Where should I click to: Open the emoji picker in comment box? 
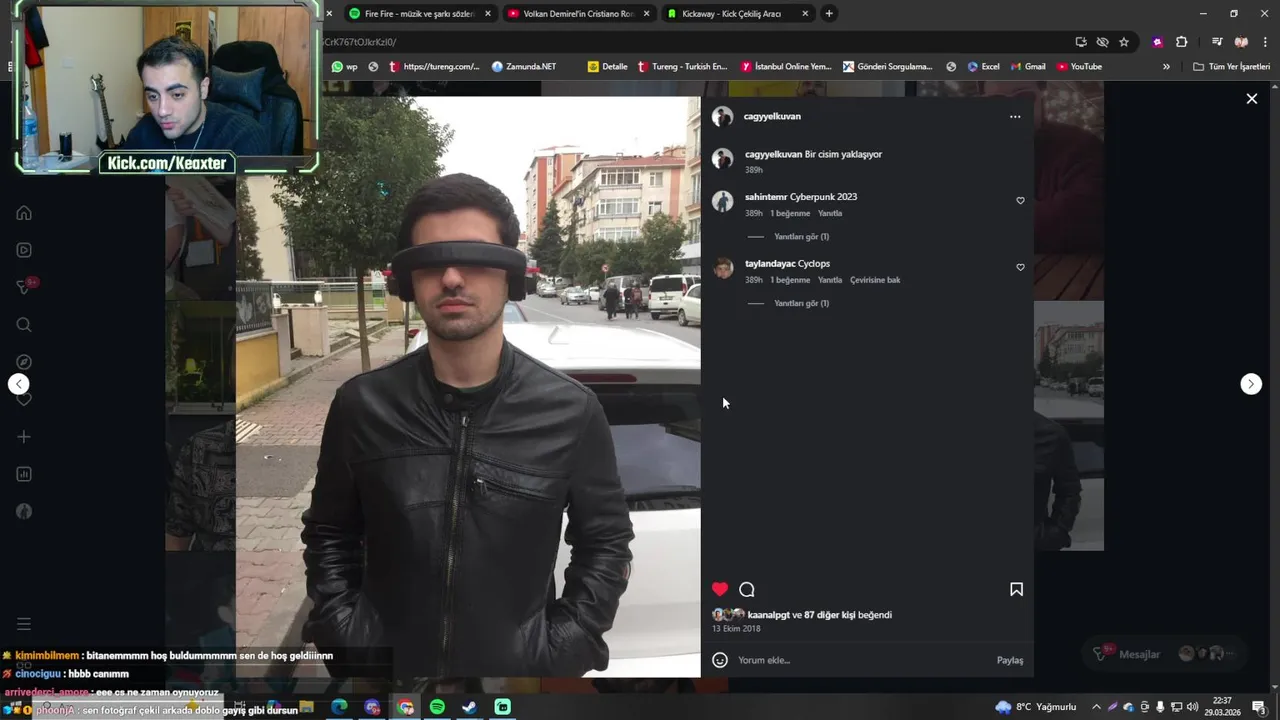(x=720, y=660)
